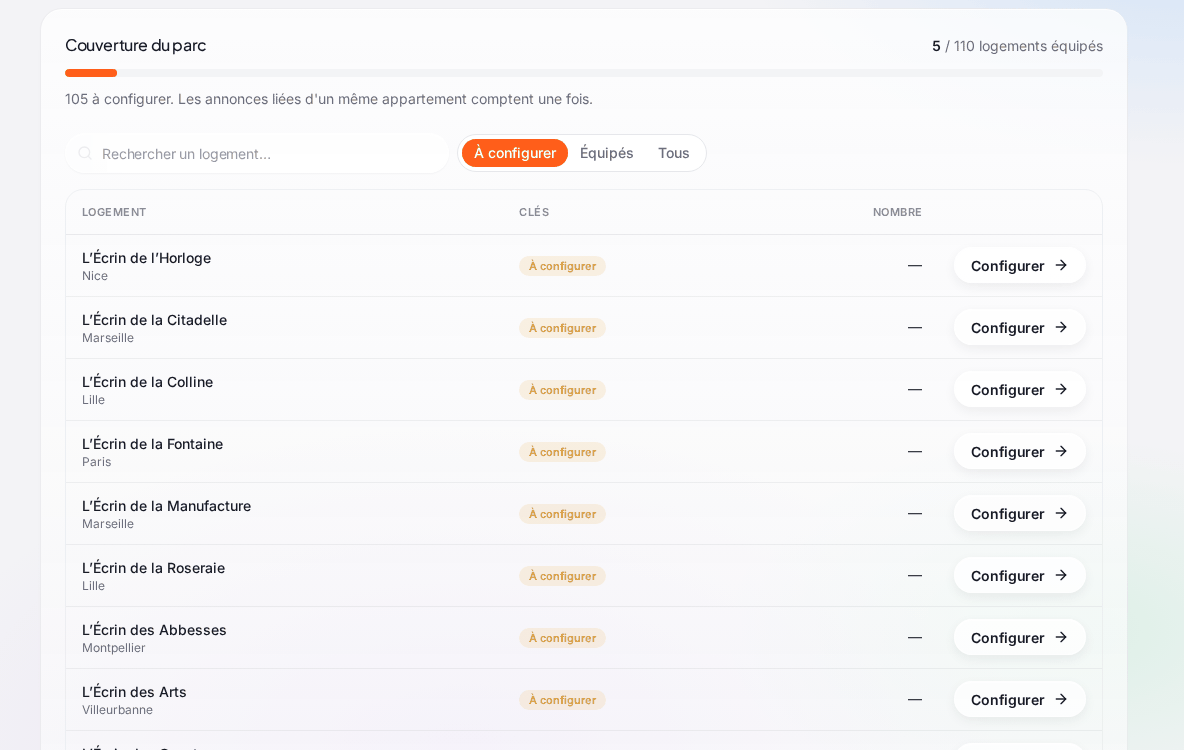The width and height of the screenshot is (1184, 750).
Task: Focus the Rechercher un logement search field
Action: point(257,153)
